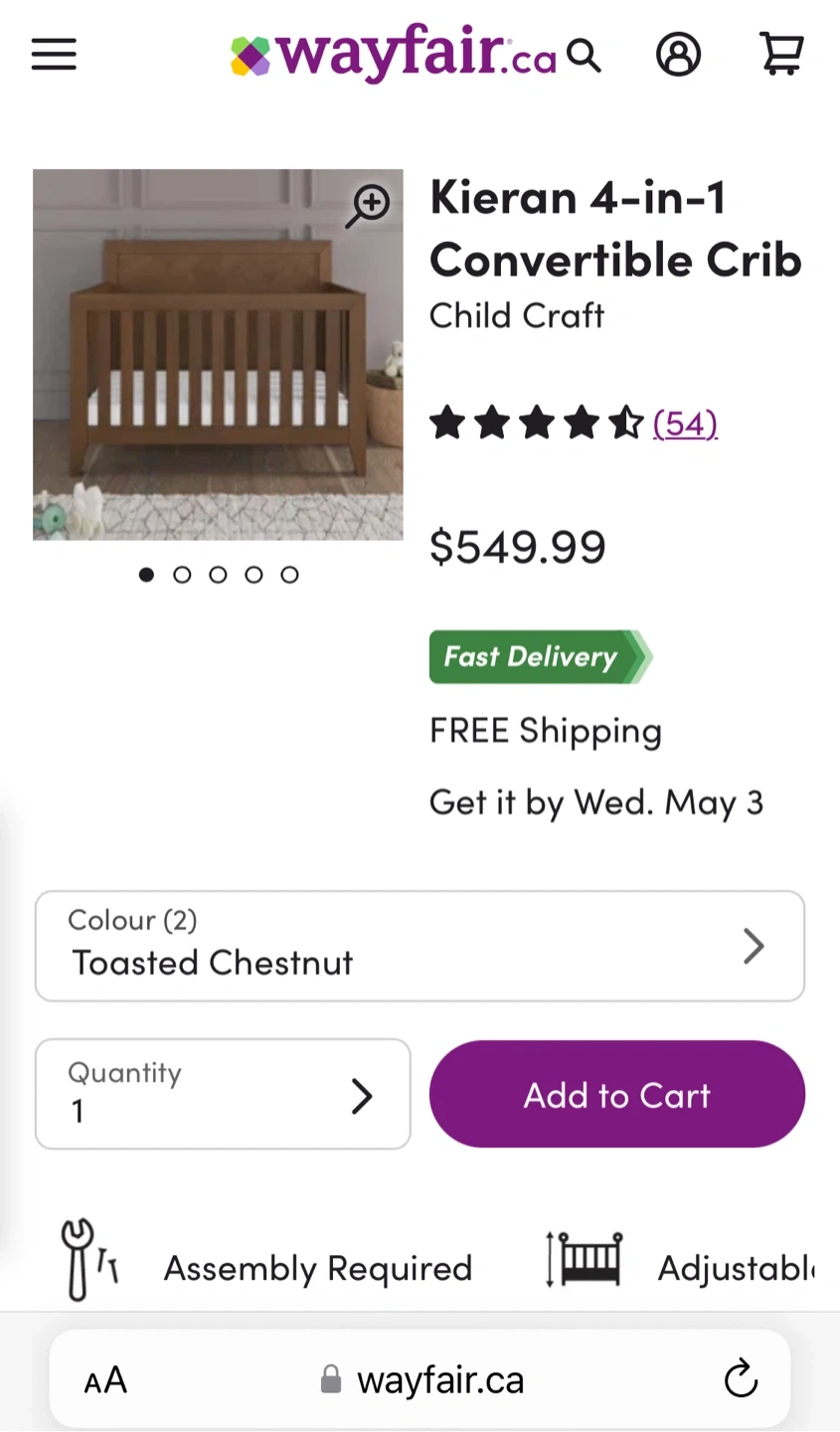Select the second image carousel dot

pyautogui.click(x=182, y=575)
